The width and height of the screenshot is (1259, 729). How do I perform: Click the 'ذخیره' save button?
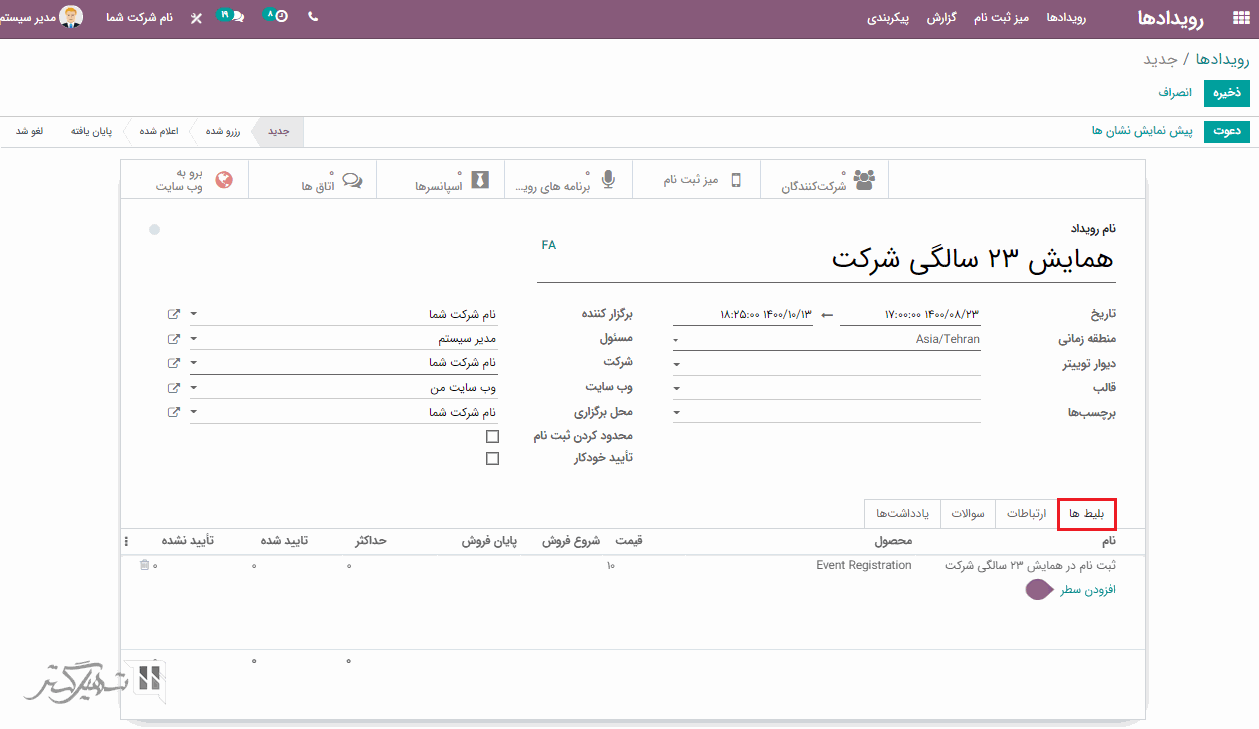click(x=1226, y=92)
